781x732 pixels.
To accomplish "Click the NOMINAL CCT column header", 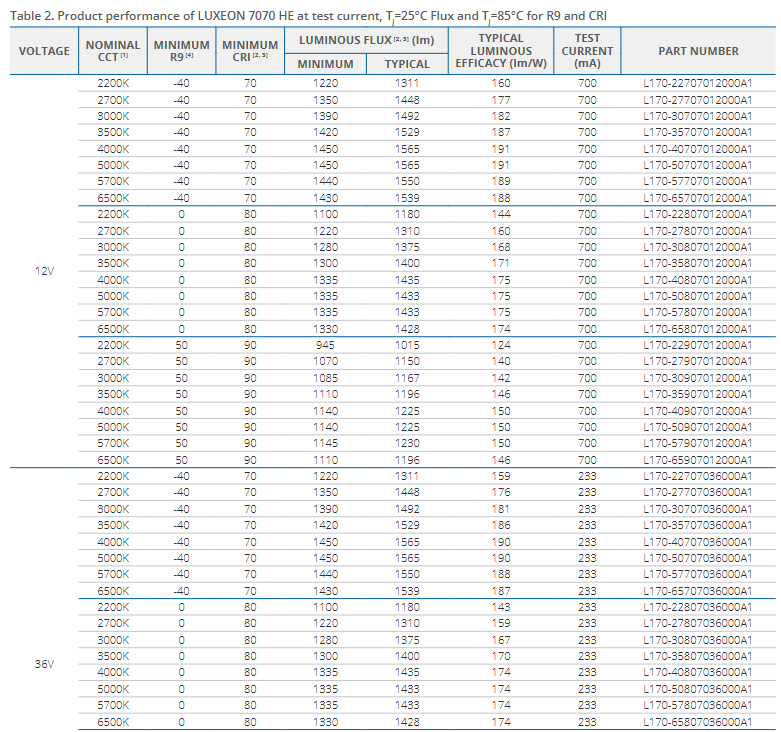I will pos(113,51).
